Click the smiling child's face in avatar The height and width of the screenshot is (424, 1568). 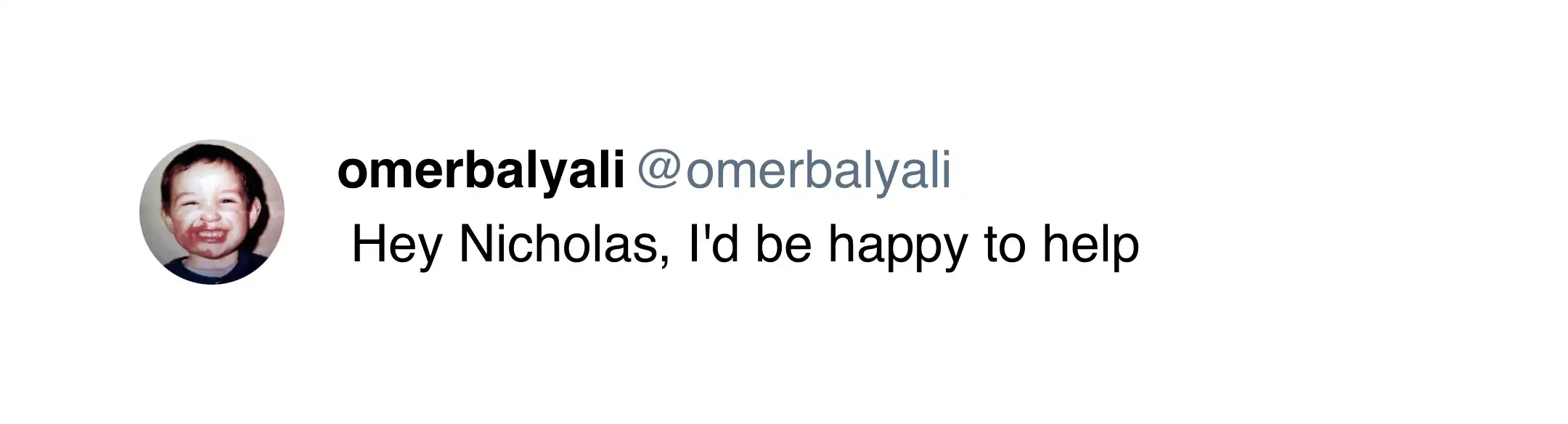point(205,203)
